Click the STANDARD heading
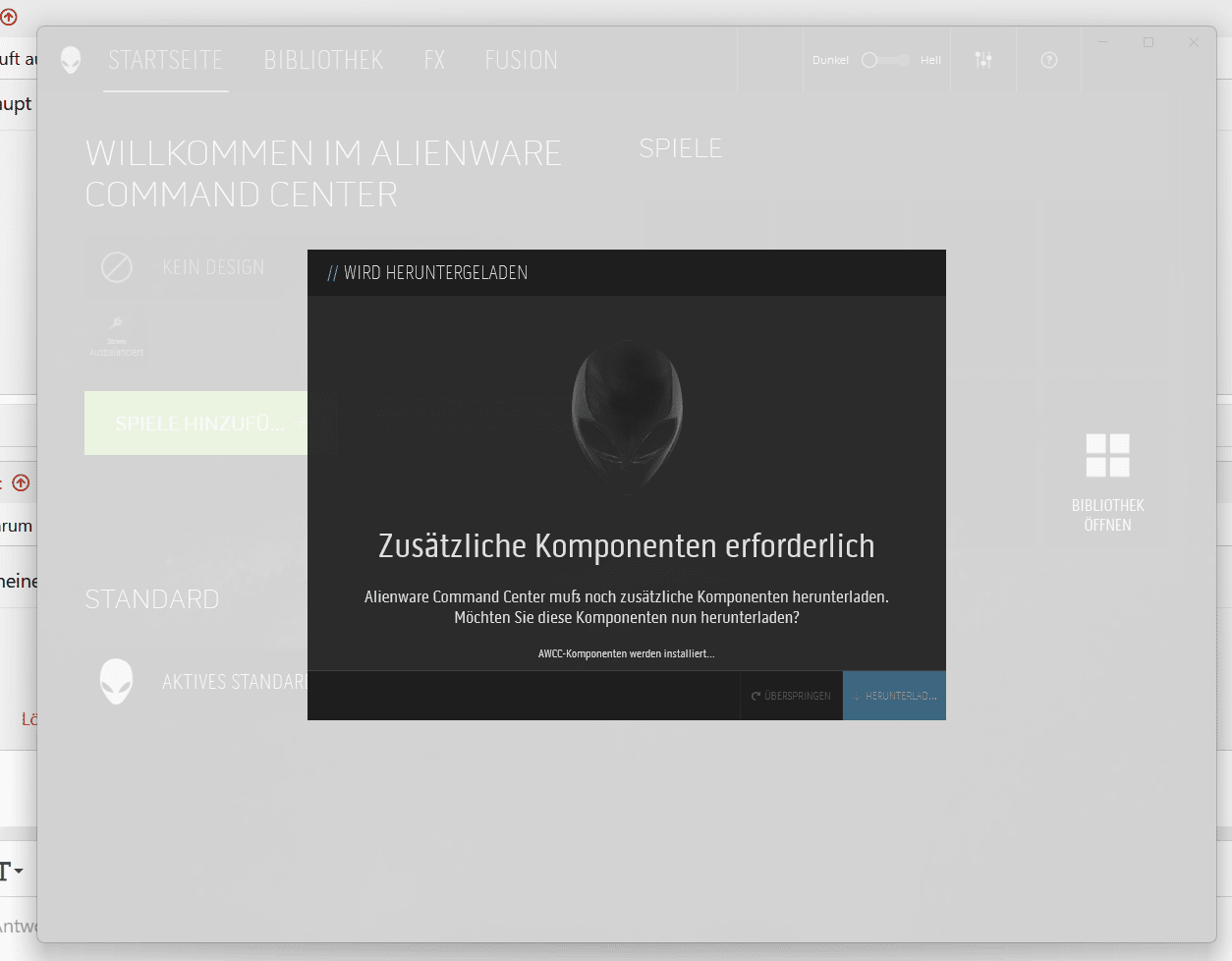The width and height of the screenshot is (1232, 961). pos(152,599)
